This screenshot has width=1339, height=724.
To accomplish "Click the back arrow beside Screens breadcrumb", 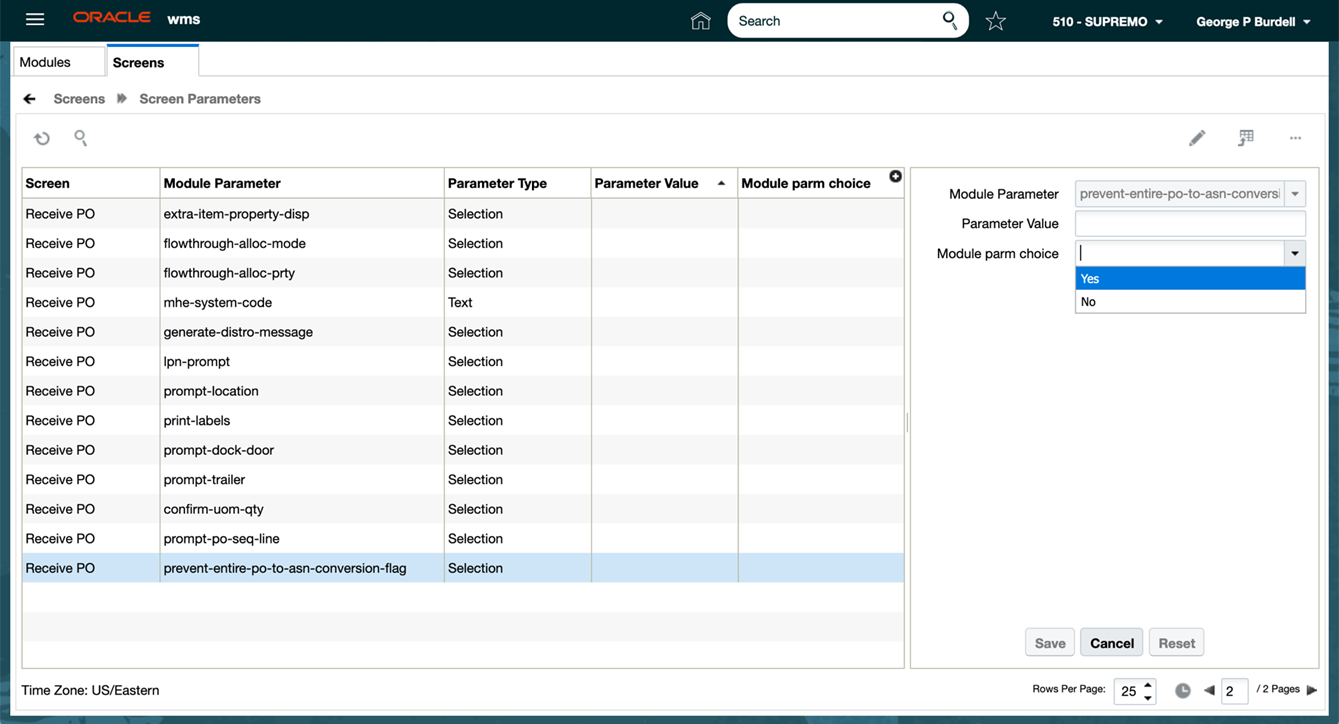I will pyautogui.click(x=29, y=99).
